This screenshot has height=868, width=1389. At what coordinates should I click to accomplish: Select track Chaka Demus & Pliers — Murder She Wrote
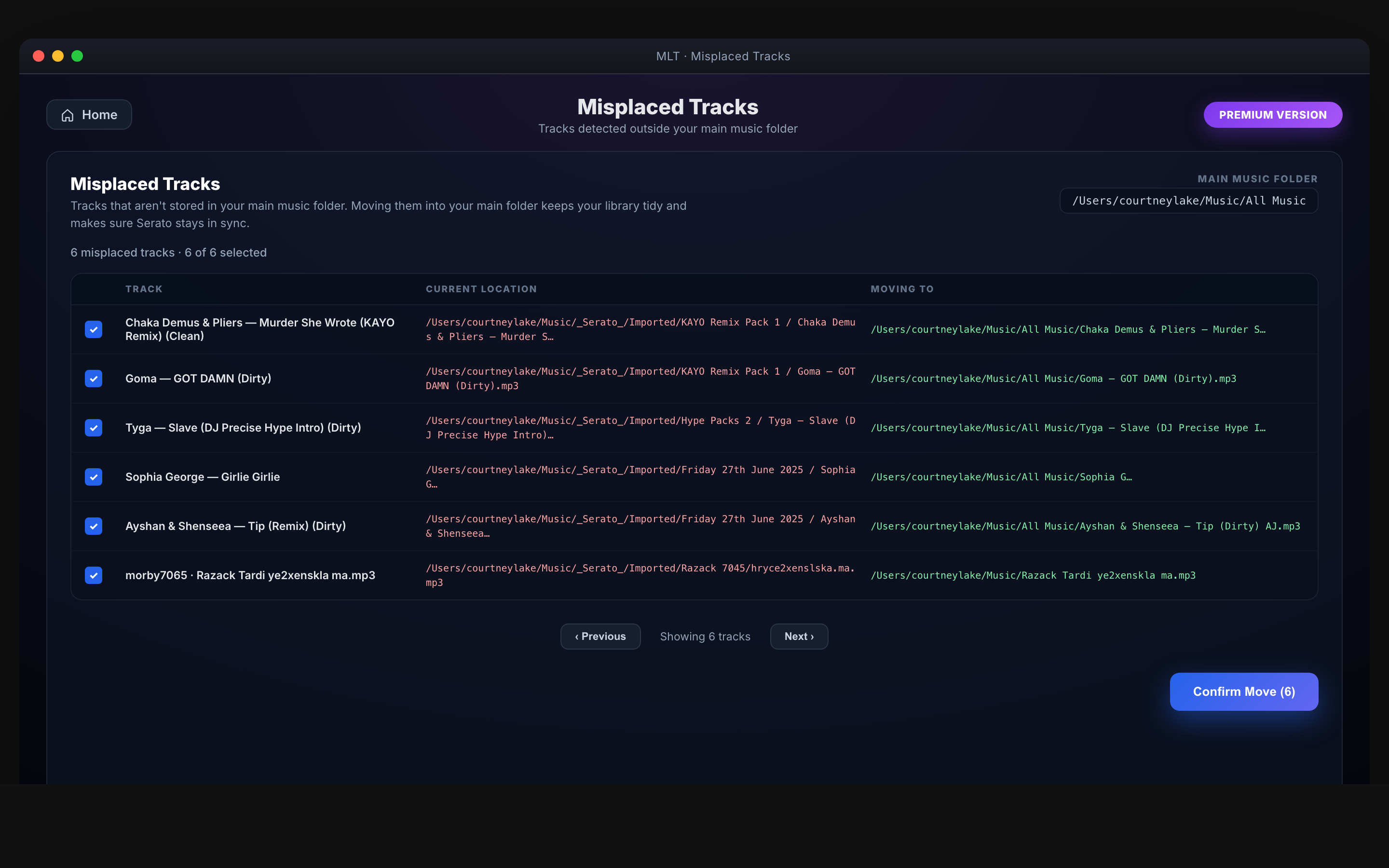tap(260, 329)
